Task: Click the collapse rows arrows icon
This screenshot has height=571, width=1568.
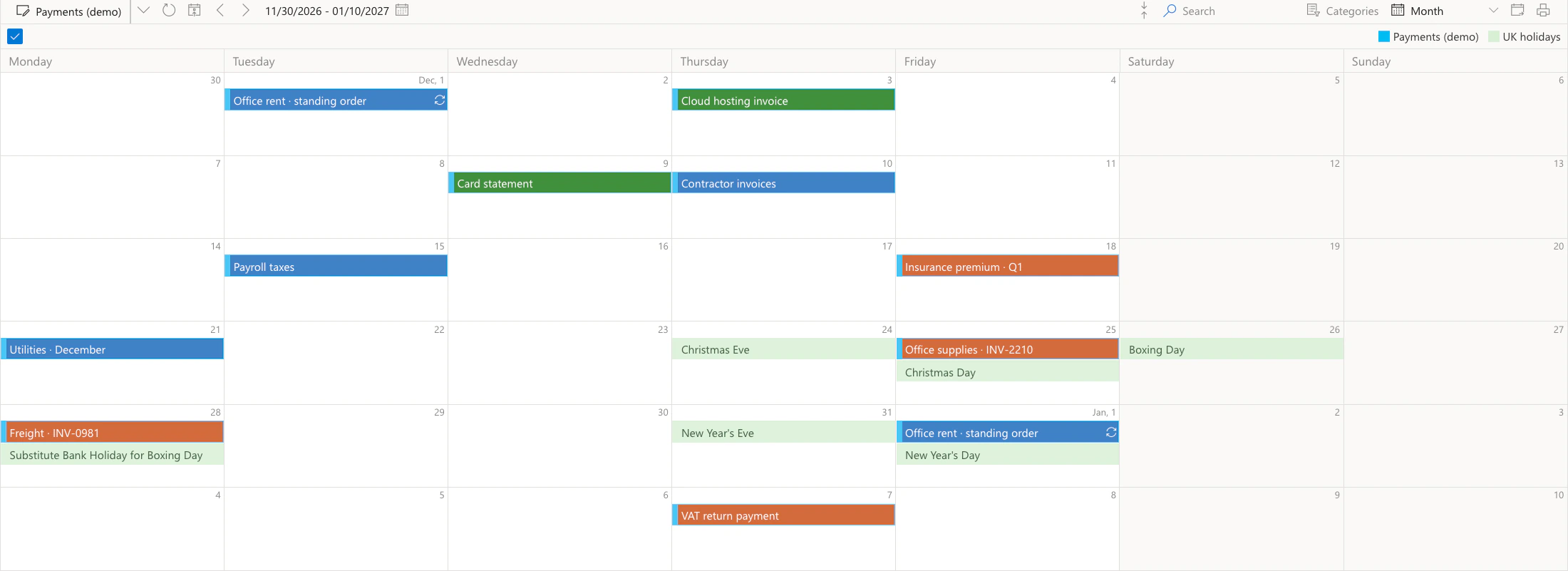Action: tap(1144, 11)
